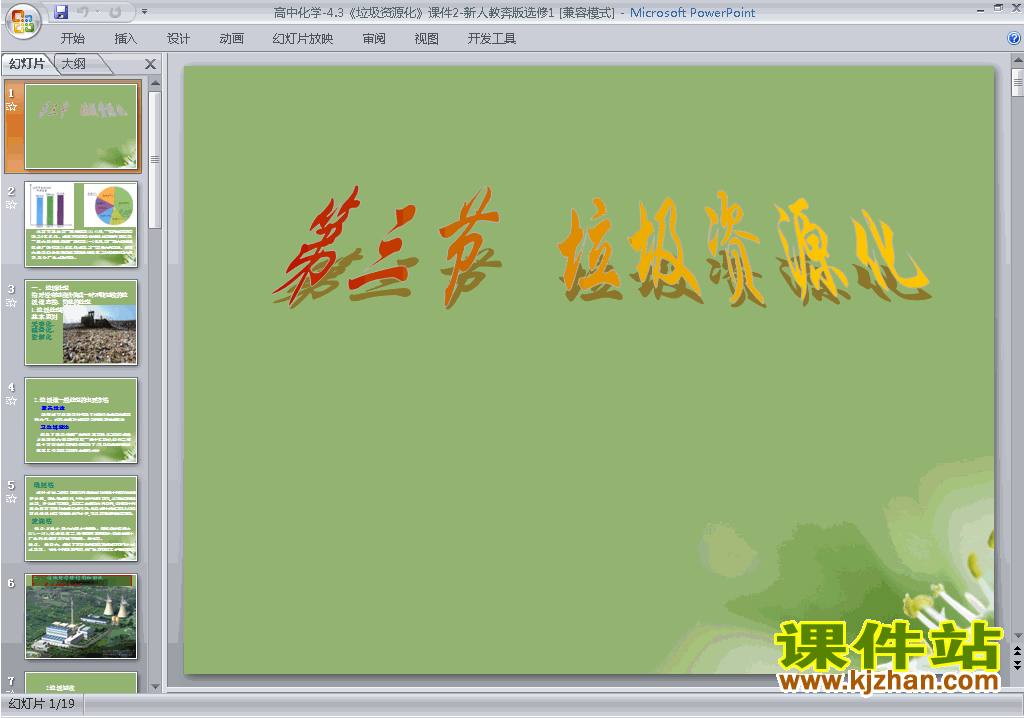Select slide 2 thumbnail with charts
Viewport: 1024px width, 718px height.
pyautogui.click(x=81, y=224)
